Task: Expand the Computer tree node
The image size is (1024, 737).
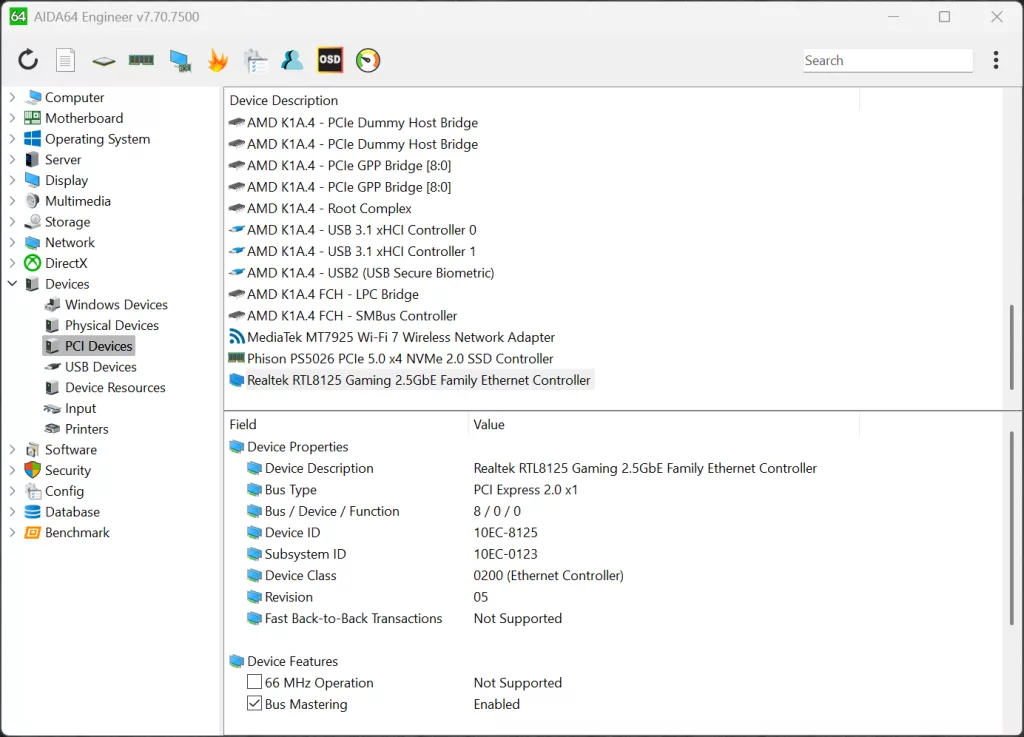Action: [12, 97]
